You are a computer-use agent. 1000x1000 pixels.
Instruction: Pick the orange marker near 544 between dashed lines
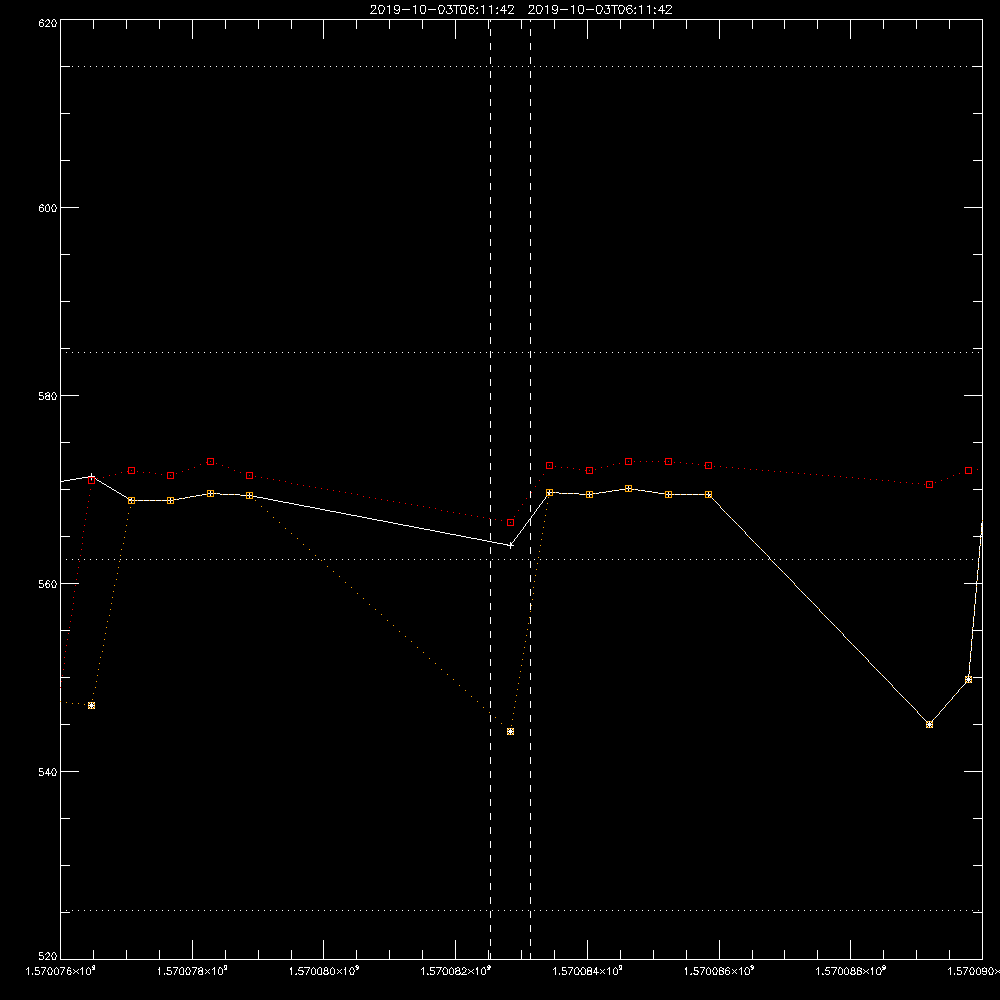tap(510, 732)
